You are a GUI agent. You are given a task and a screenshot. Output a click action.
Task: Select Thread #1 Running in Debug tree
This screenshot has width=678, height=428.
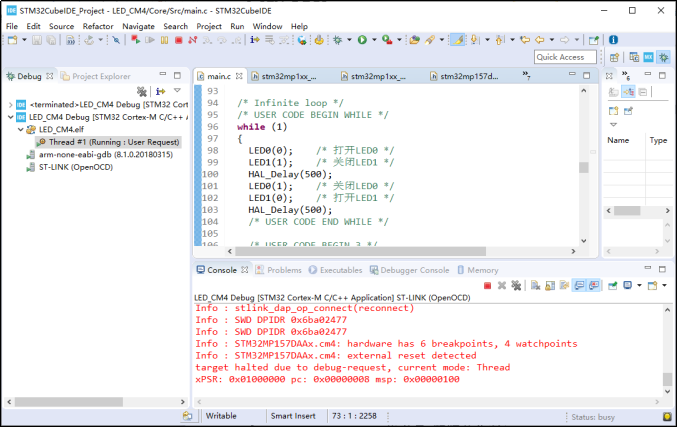click(x=109, y=142)
